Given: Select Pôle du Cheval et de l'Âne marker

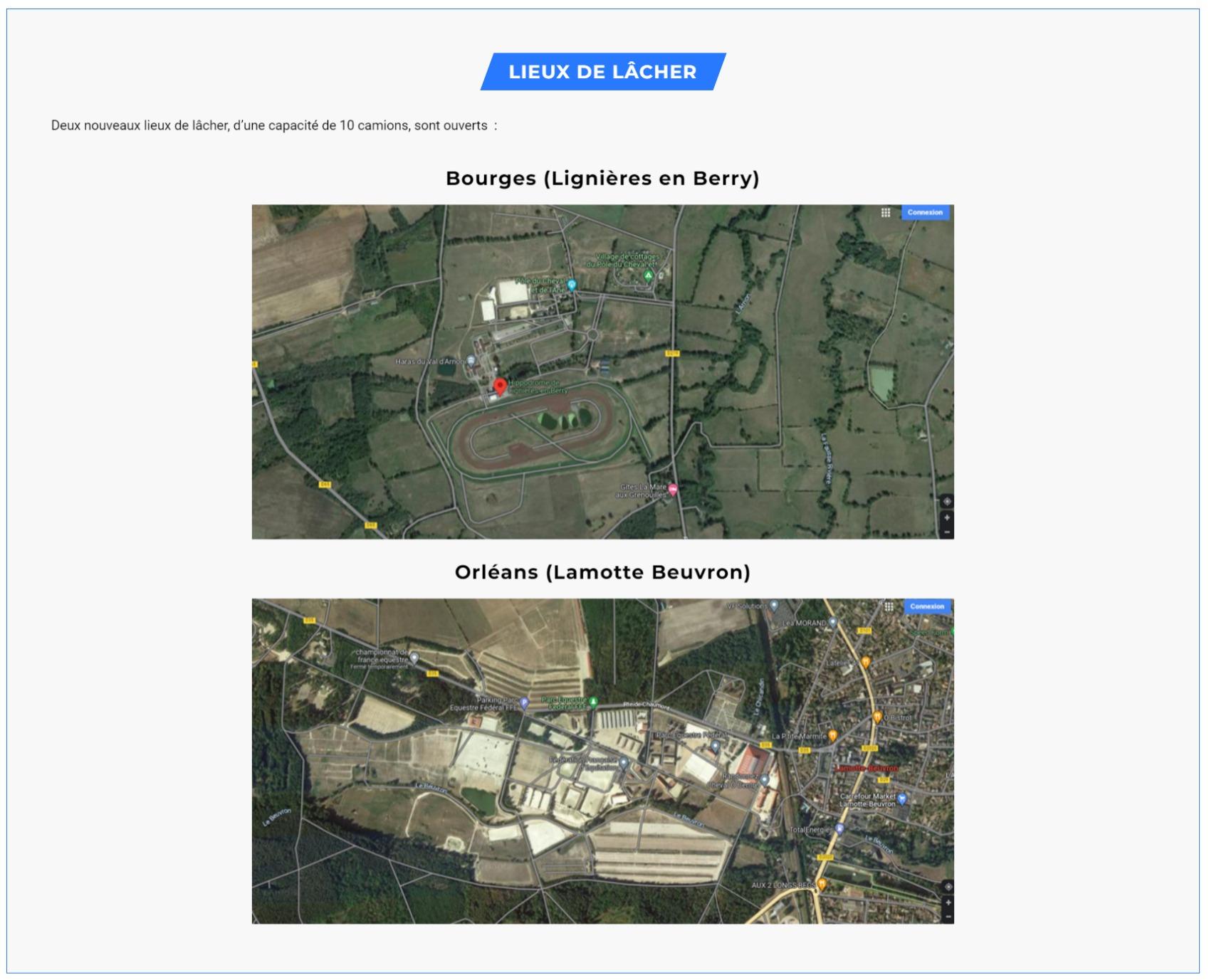Looking at the screenshot, I should [x=571, y=285].
